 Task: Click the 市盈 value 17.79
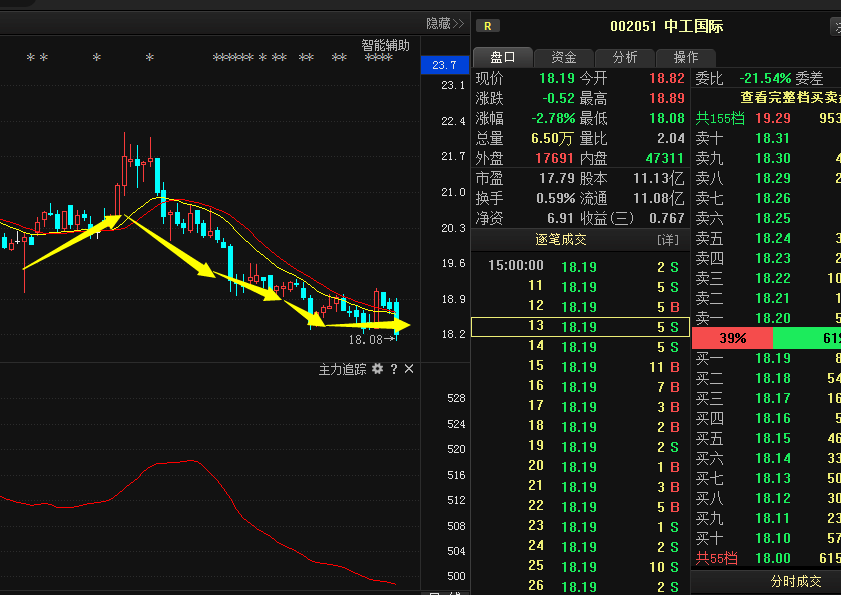point(556,178)
